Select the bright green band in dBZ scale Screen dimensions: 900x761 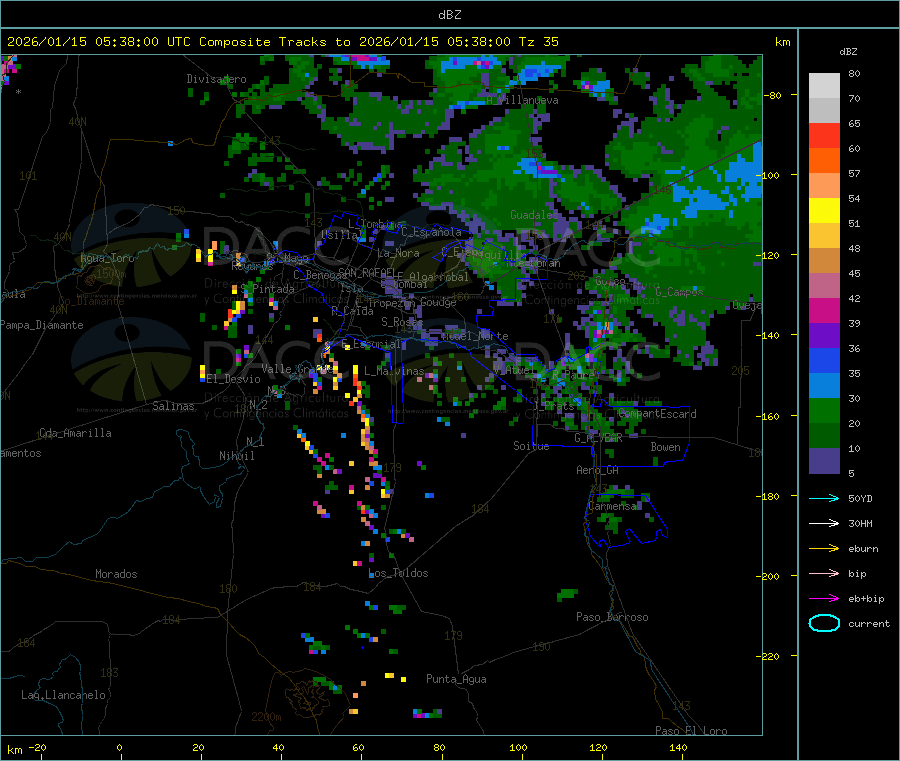[x=824, y=410]
